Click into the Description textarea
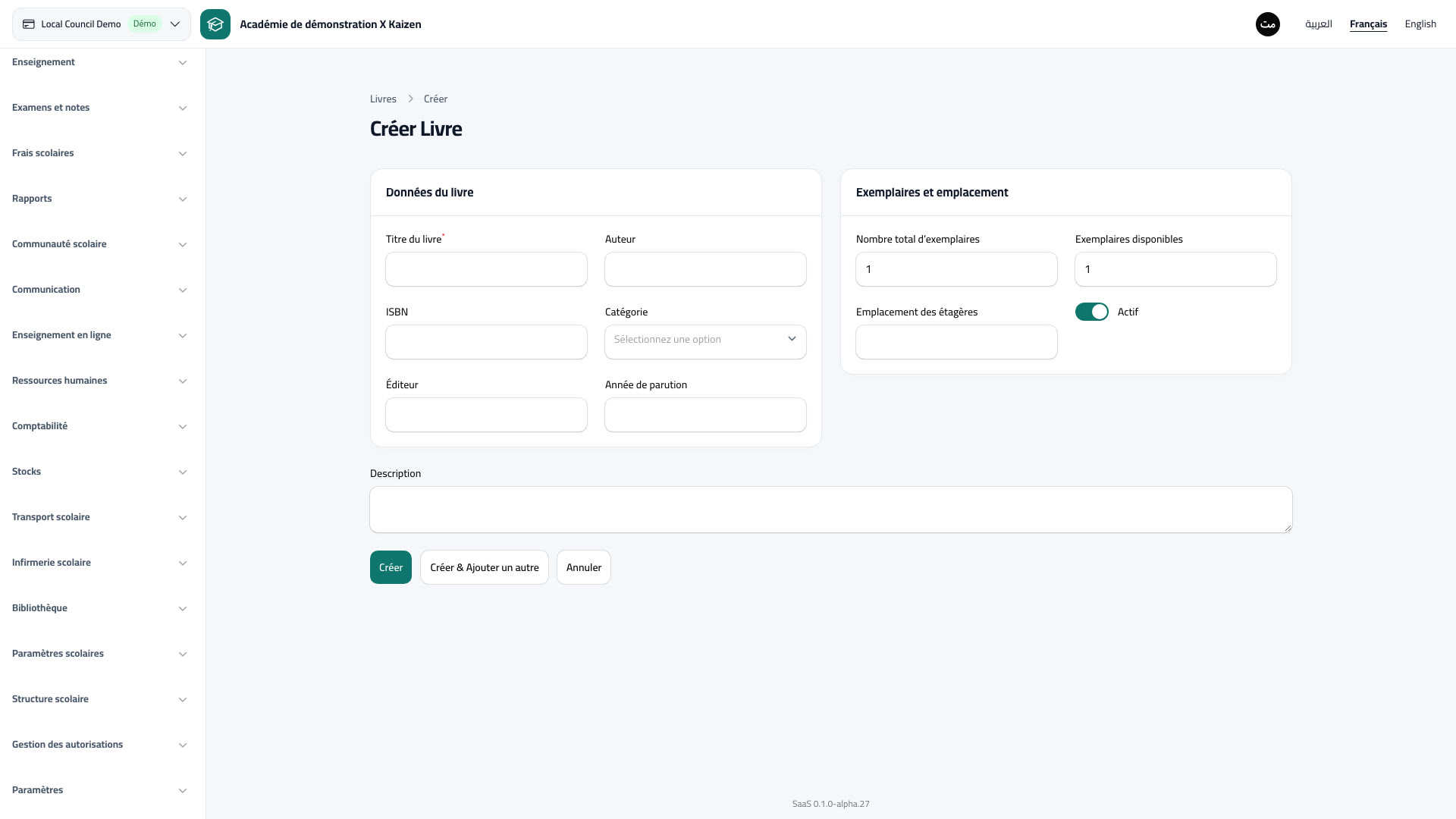This screenshot has width=1456, height=819. tap(831, 510)
